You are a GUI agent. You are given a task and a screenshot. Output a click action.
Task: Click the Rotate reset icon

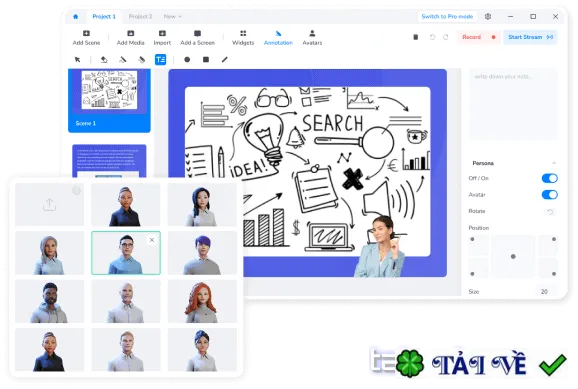coord(550,212)
